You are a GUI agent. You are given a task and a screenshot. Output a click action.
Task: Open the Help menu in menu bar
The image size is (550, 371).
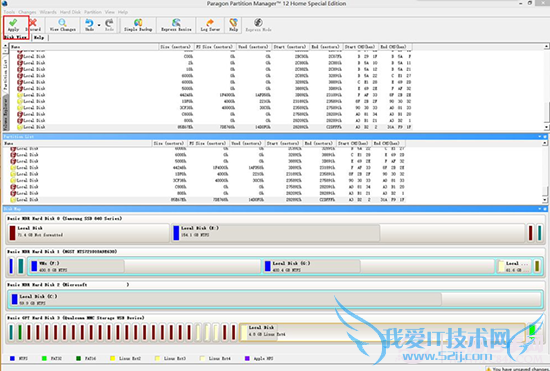click(x=123, y=12)
